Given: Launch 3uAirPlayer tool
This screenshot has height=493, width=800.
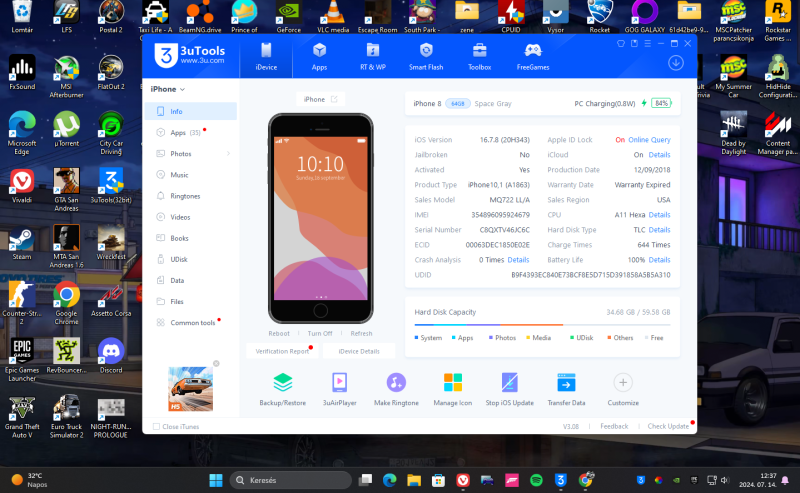Looking at the screenshot, I should click(x=339, y=389).
